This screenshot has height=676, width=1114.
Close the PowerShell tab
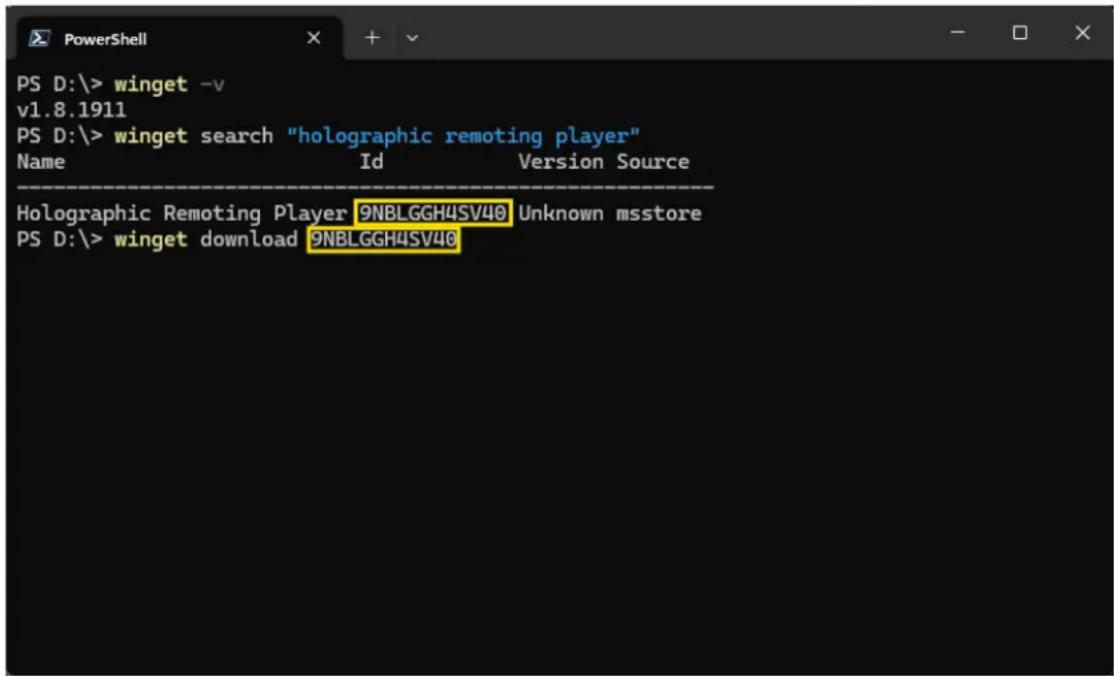click(313, 38)
